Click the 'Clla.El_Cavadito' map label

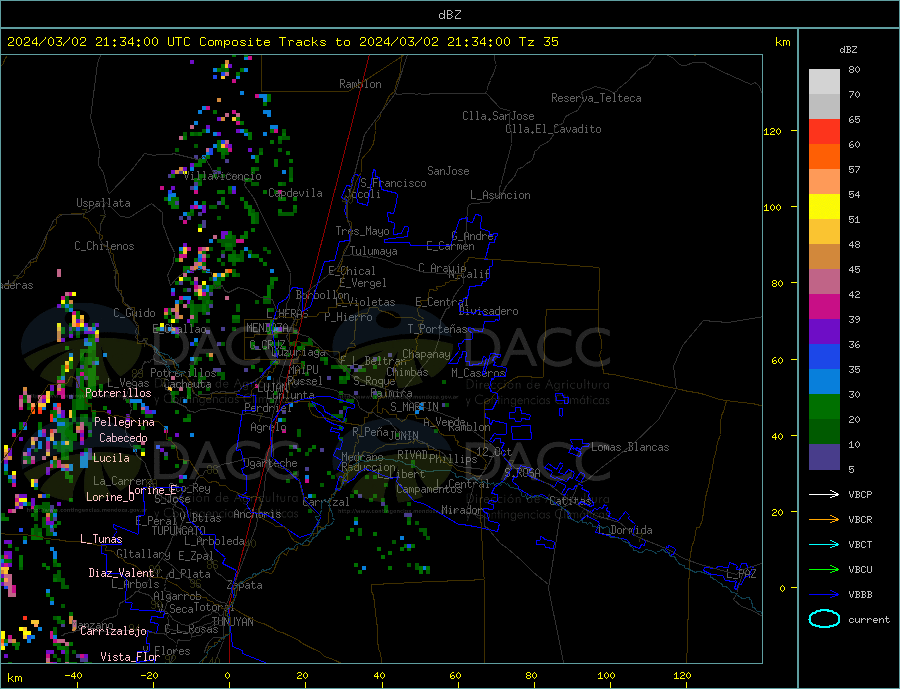click(553, 129)
